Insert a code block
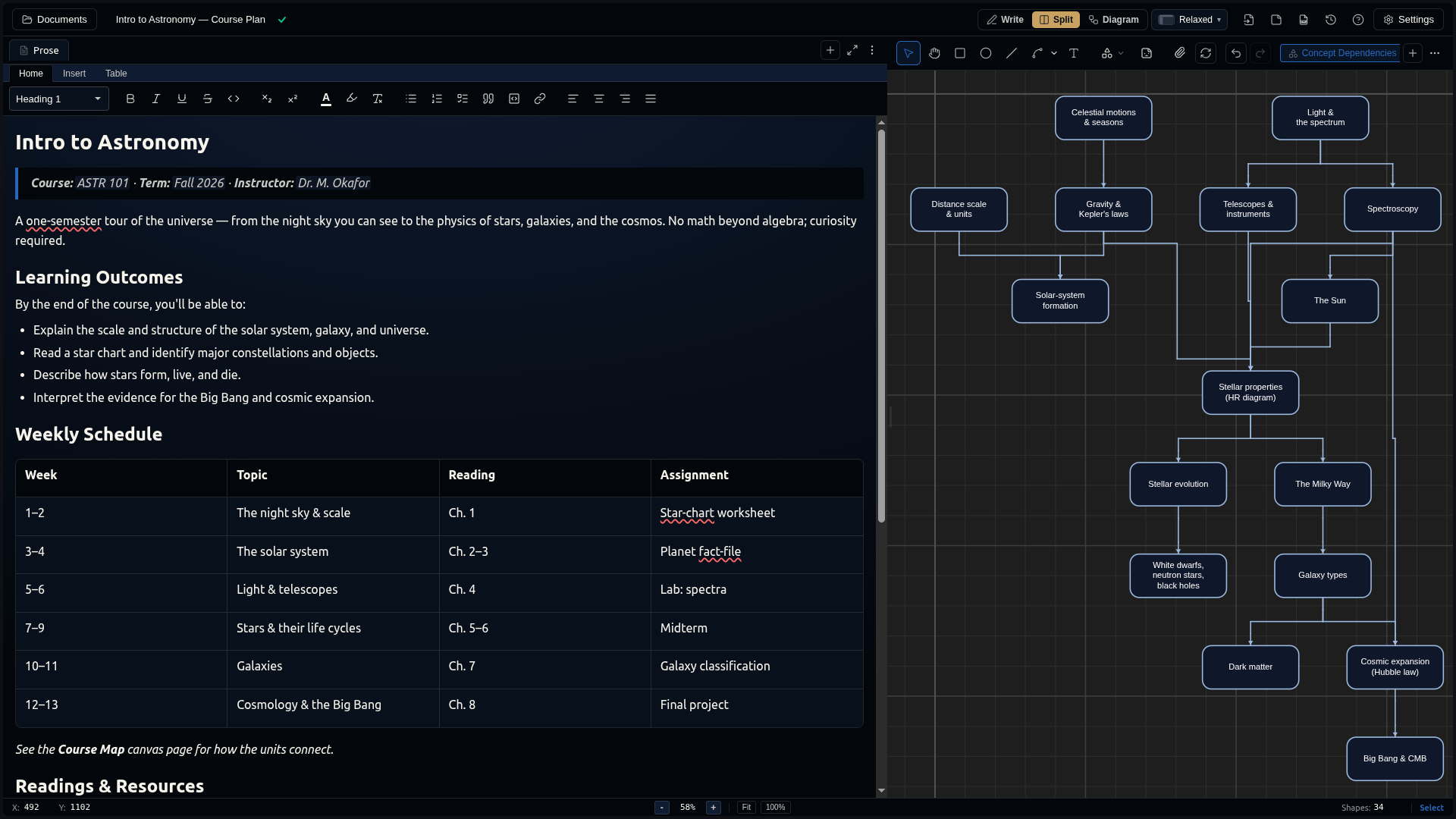The height and width of the screenshot is (819, 1456). [x=514, y=99]
